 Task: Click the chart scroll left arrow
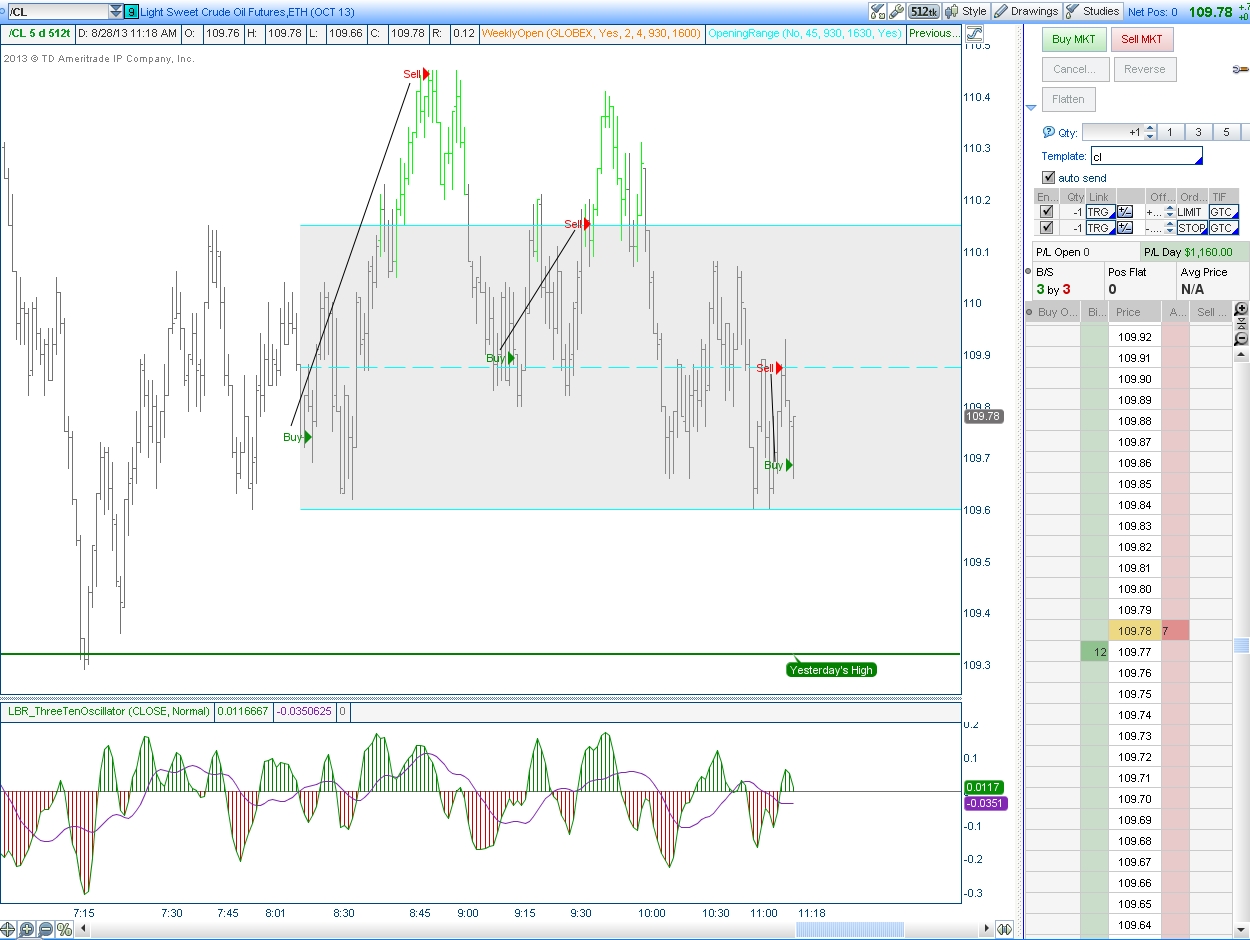tap(84, 929)
